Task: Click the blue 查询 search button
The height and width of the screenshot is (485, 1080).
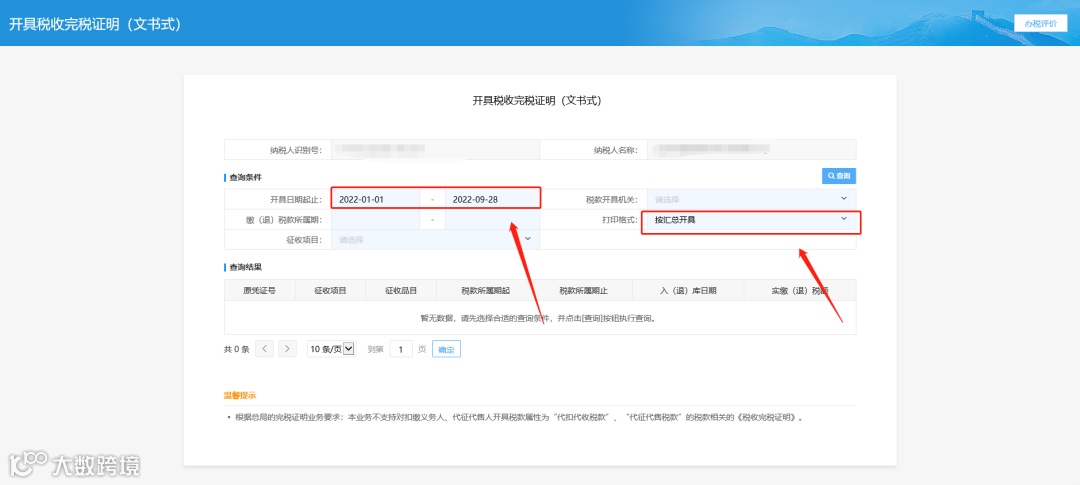Action: click(x=839, y=176)
